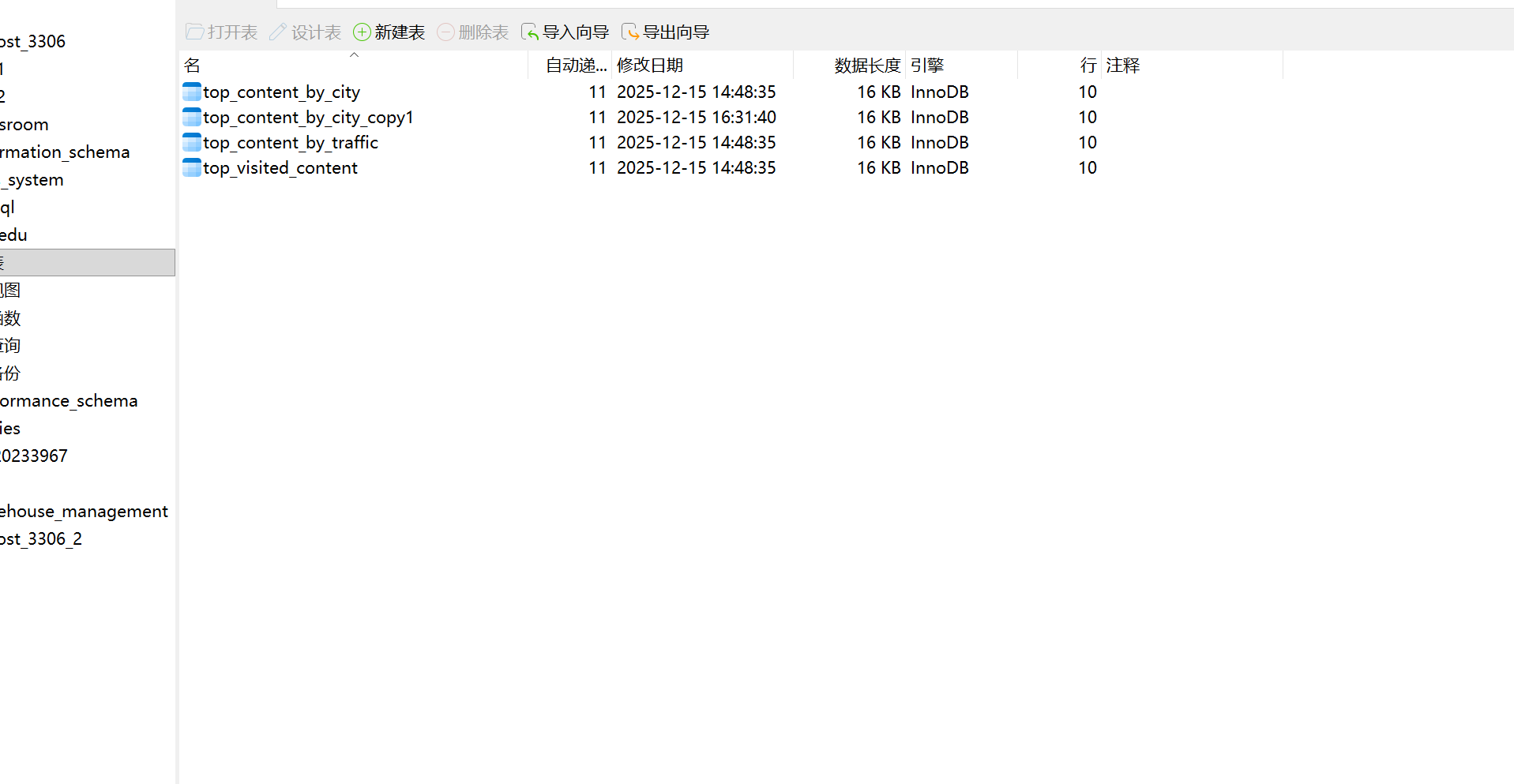This screenshot has height=784, width=1514.
Task: Select the highlighted tables node in sidebar
Action: 87,263
